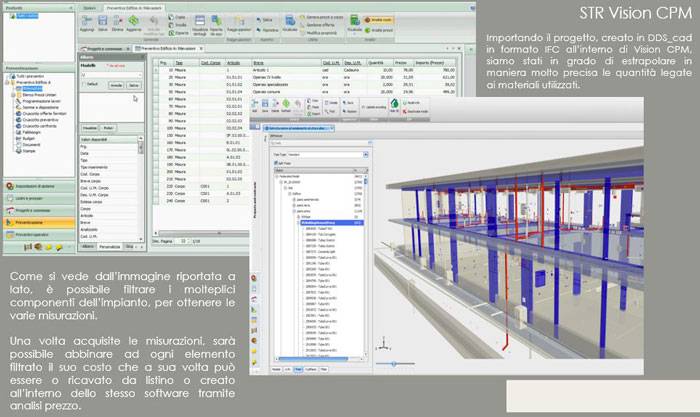Click the Visualizza button in the Albero panel

(90, 128)
